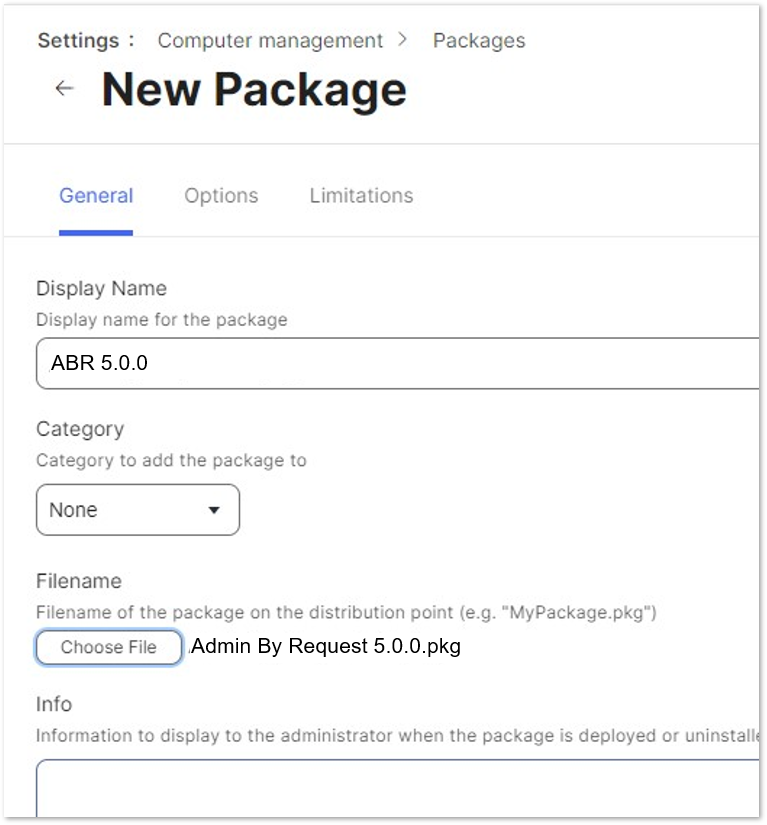Click the Filename label
767x825 pixels.
pyautogui.click(x=79, y=581)
